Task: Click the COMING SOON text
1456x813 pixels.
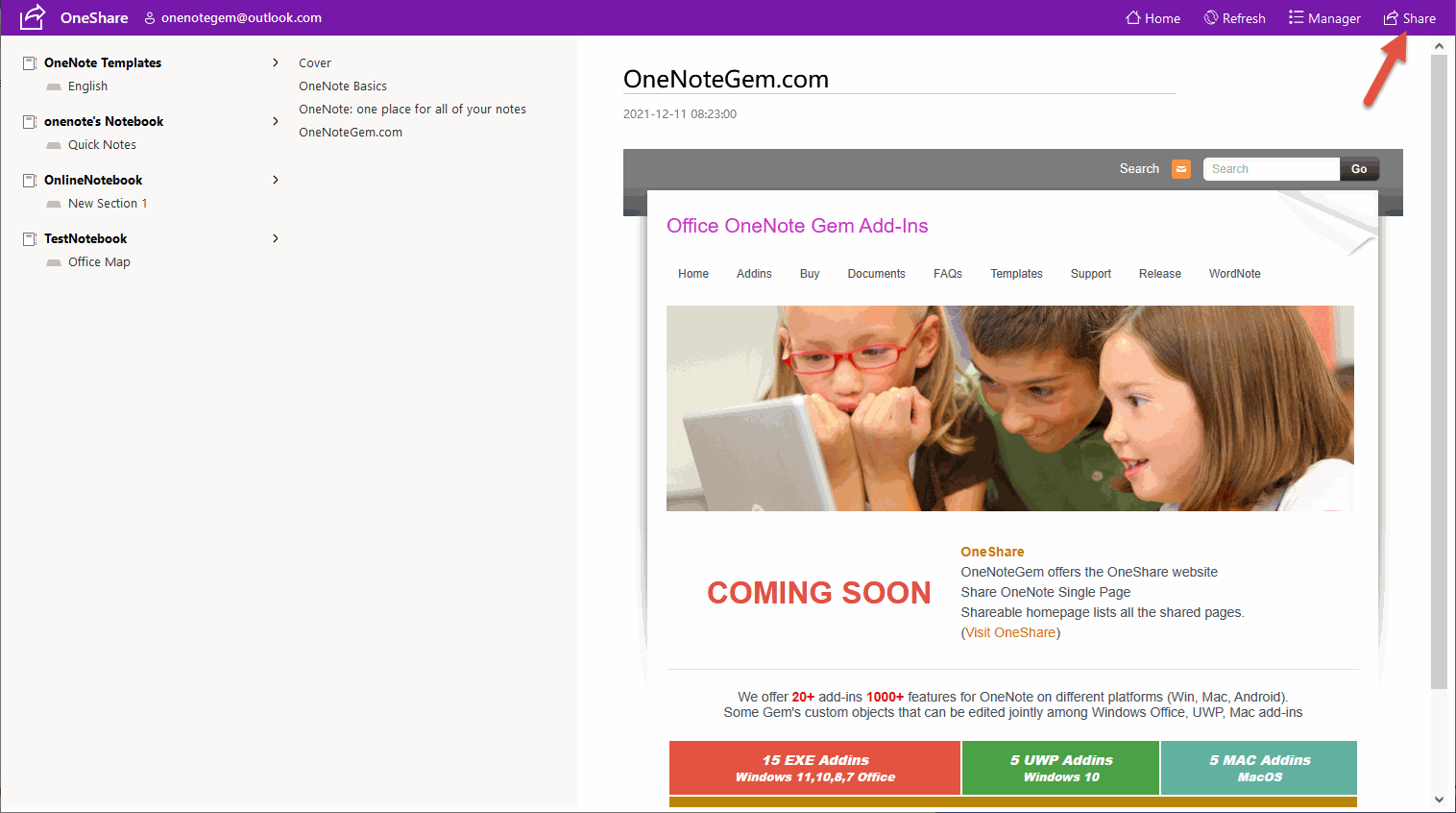Action: pos(819,593)
